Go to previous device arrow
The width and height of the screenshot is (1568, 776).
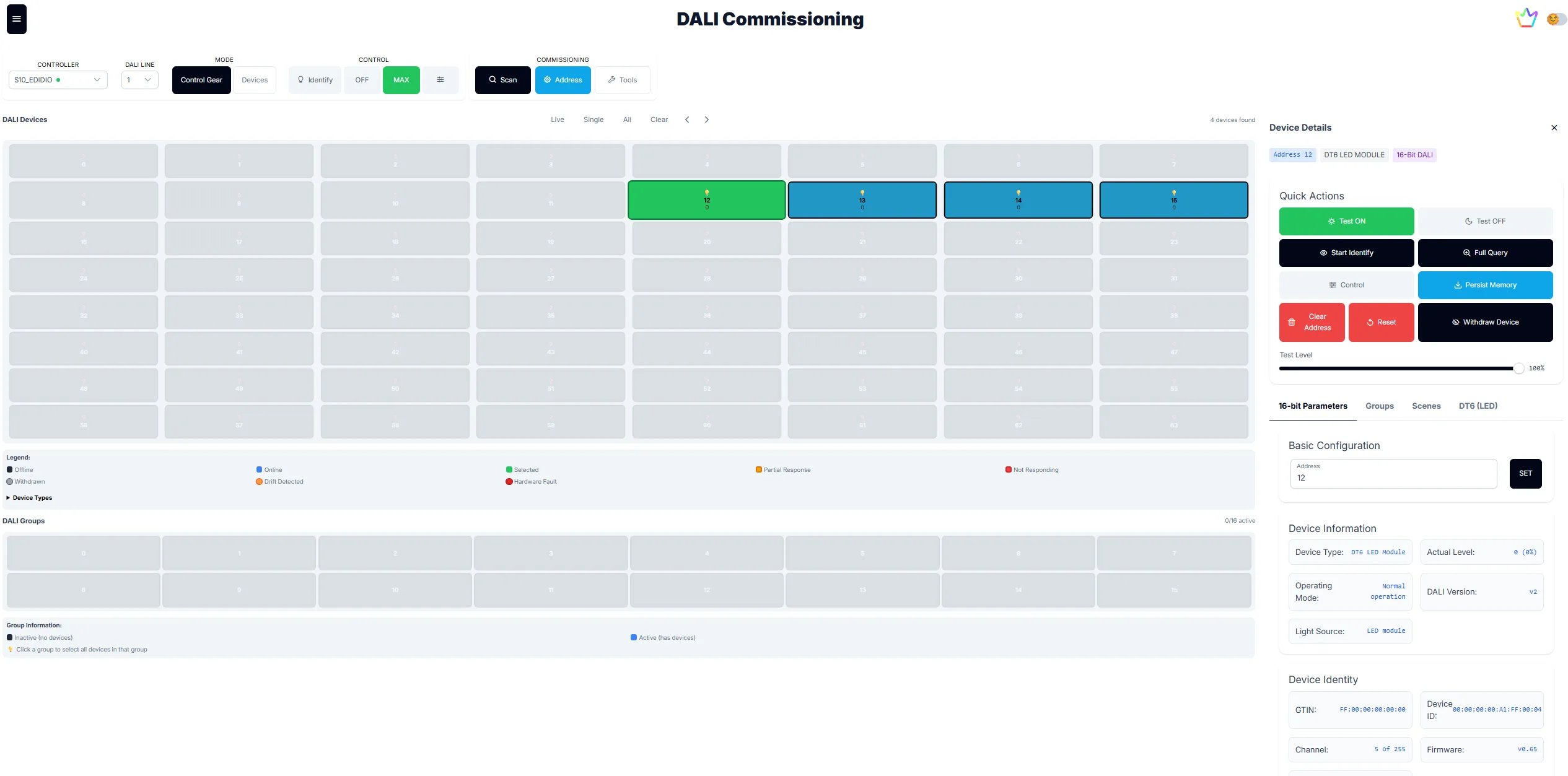tap(687, 120)
